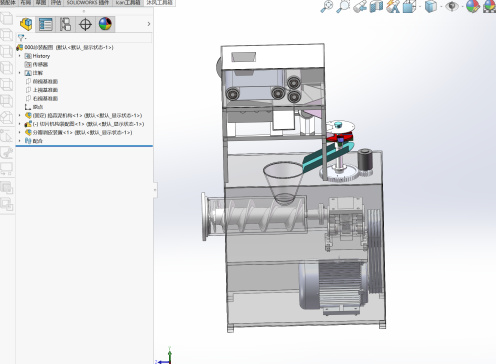496x364 pixels.
Task: Select the 上视基准面 plane in tree
Action: [x=45, y=90]
